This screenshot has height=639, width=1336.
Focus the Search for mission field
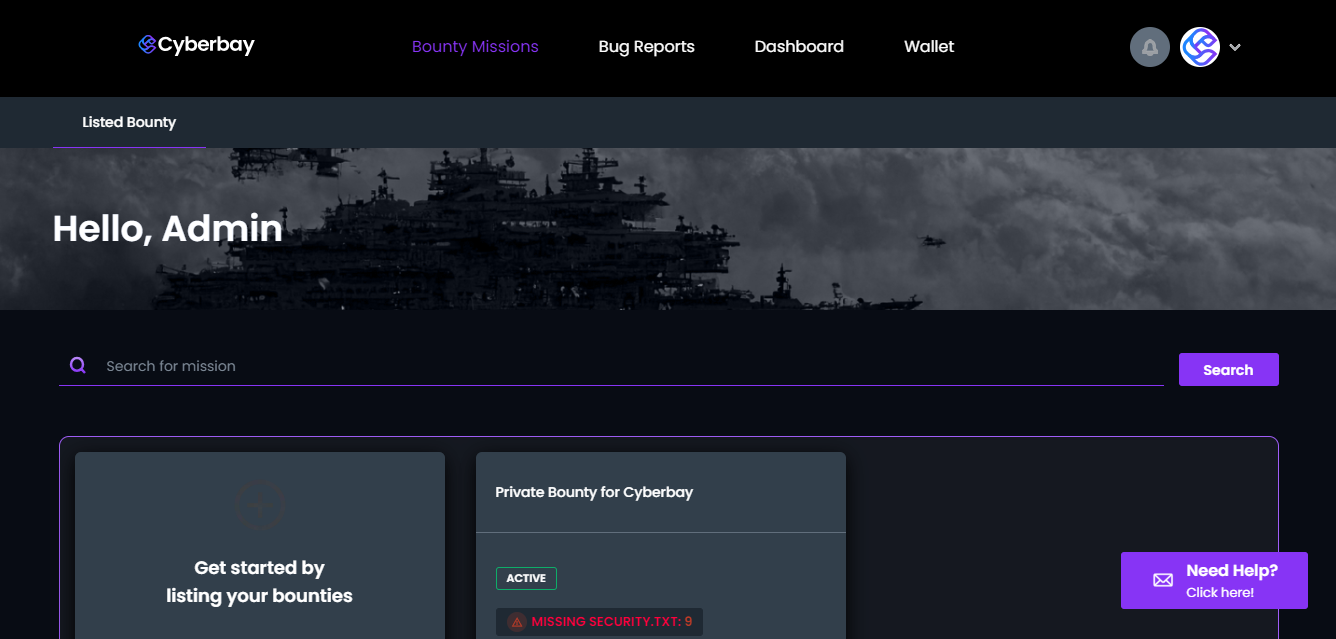(611, 366)
